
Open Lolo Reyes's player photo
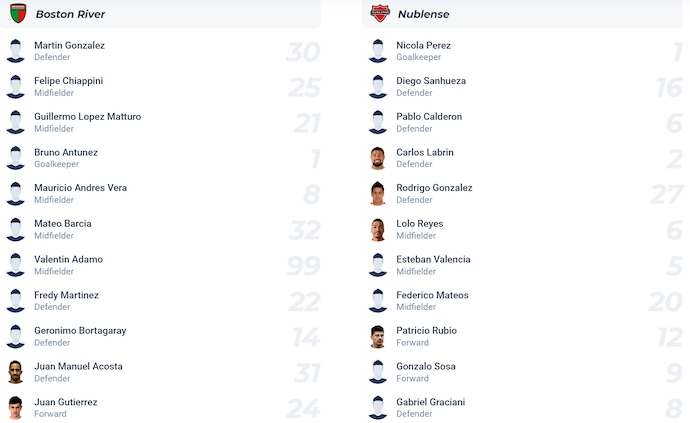pos(378,230)
